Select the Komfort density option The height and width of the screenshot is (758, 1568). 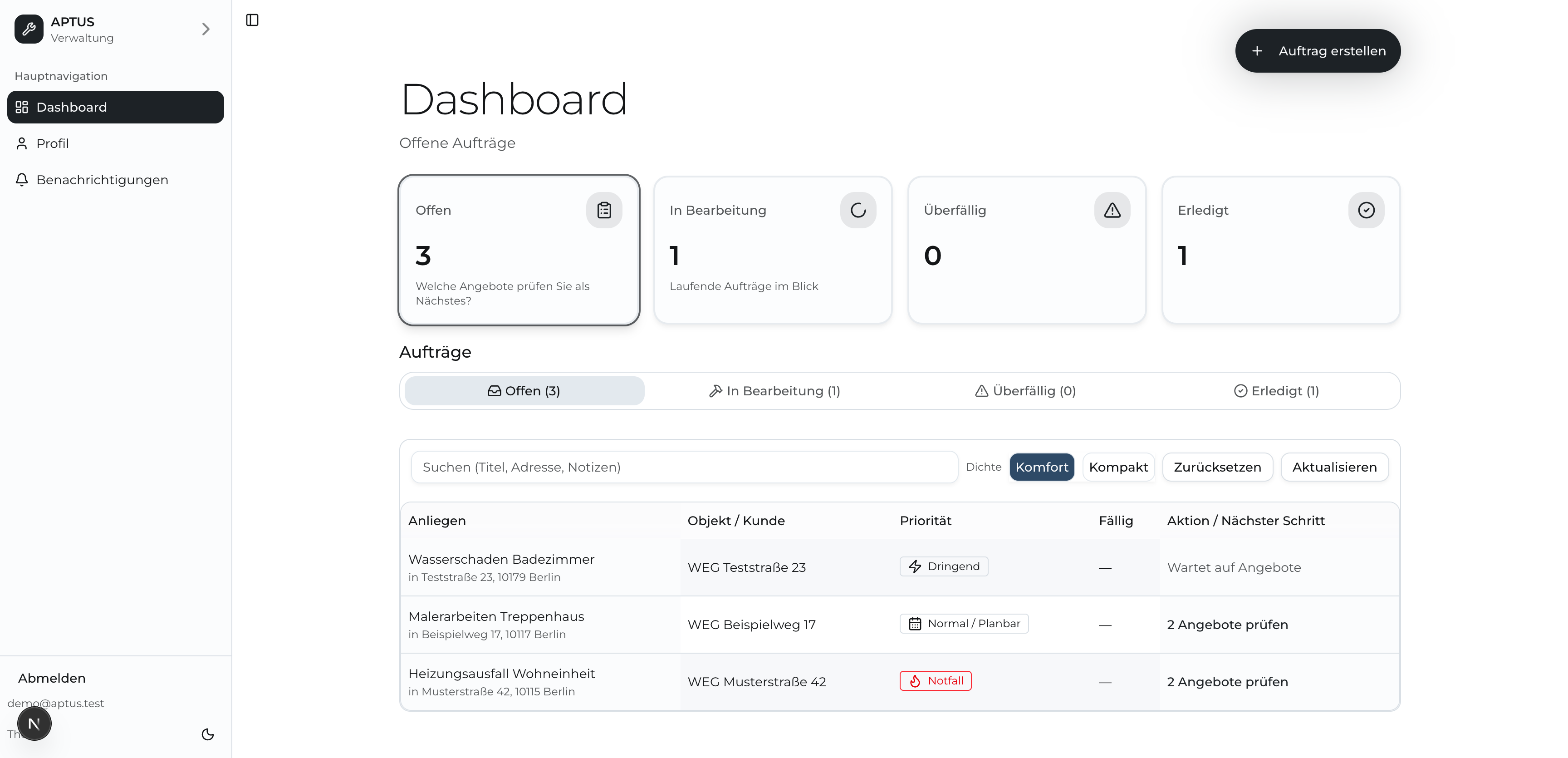tap(1042, 467)
